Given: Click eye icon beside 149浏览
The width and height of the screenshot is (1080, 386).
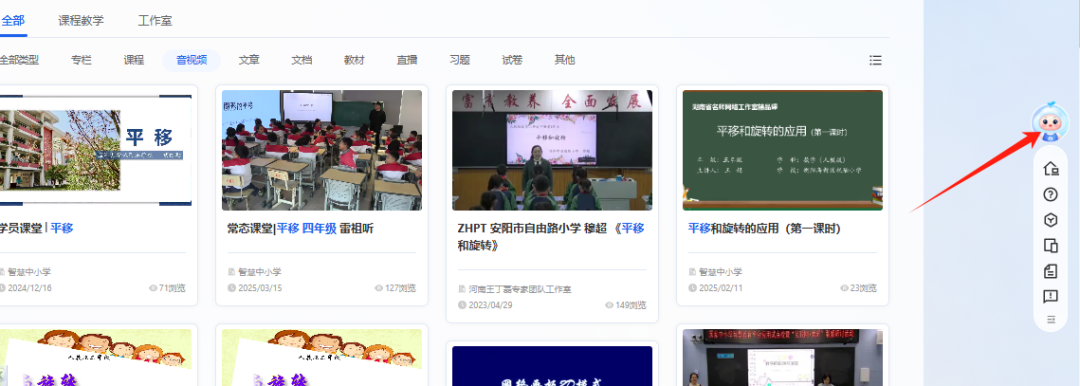Looking at the screenshot, I should coord(609,305).
